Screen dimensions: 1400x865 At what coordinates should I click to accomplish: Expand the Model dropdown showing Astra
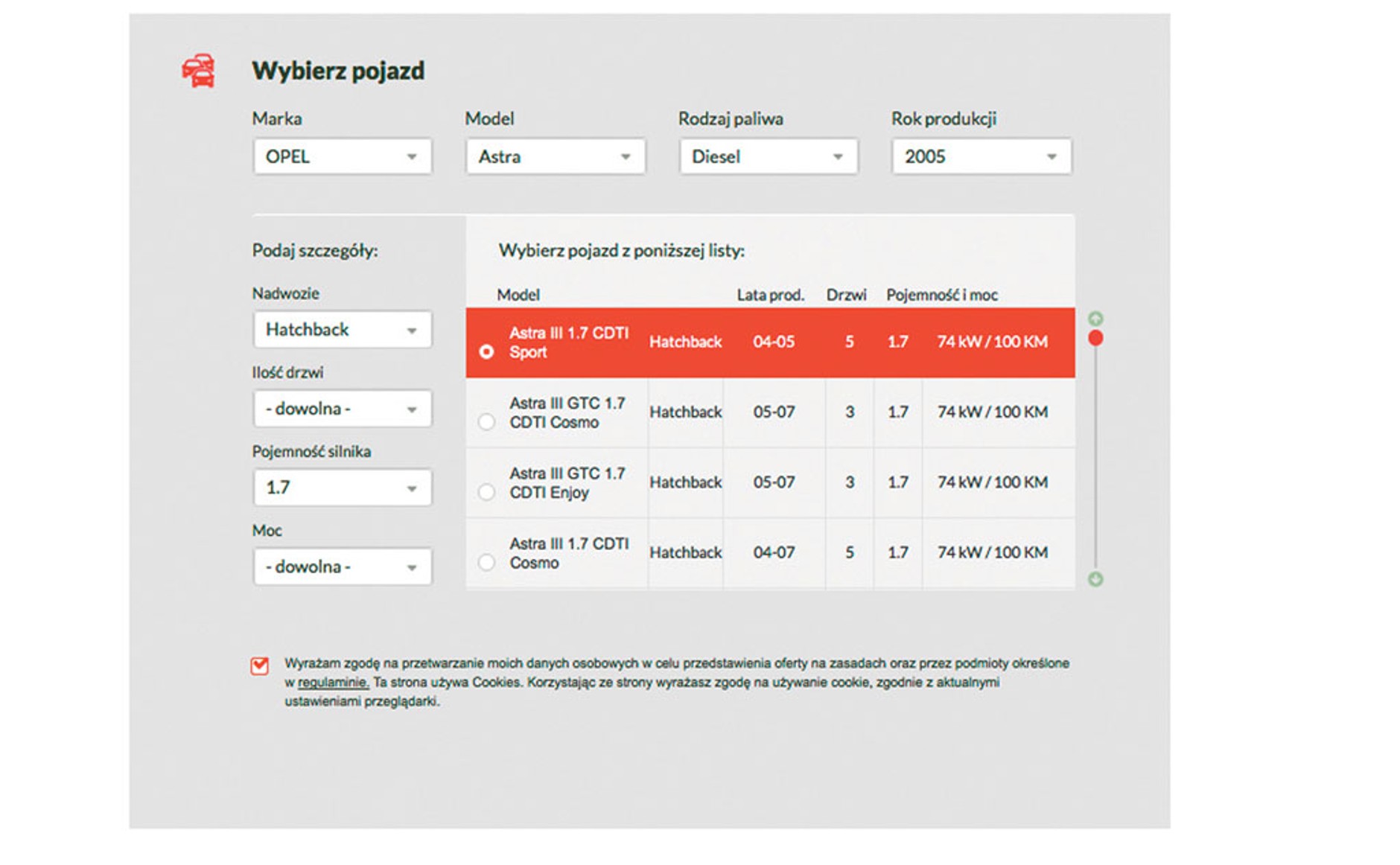tap(555, 157)
